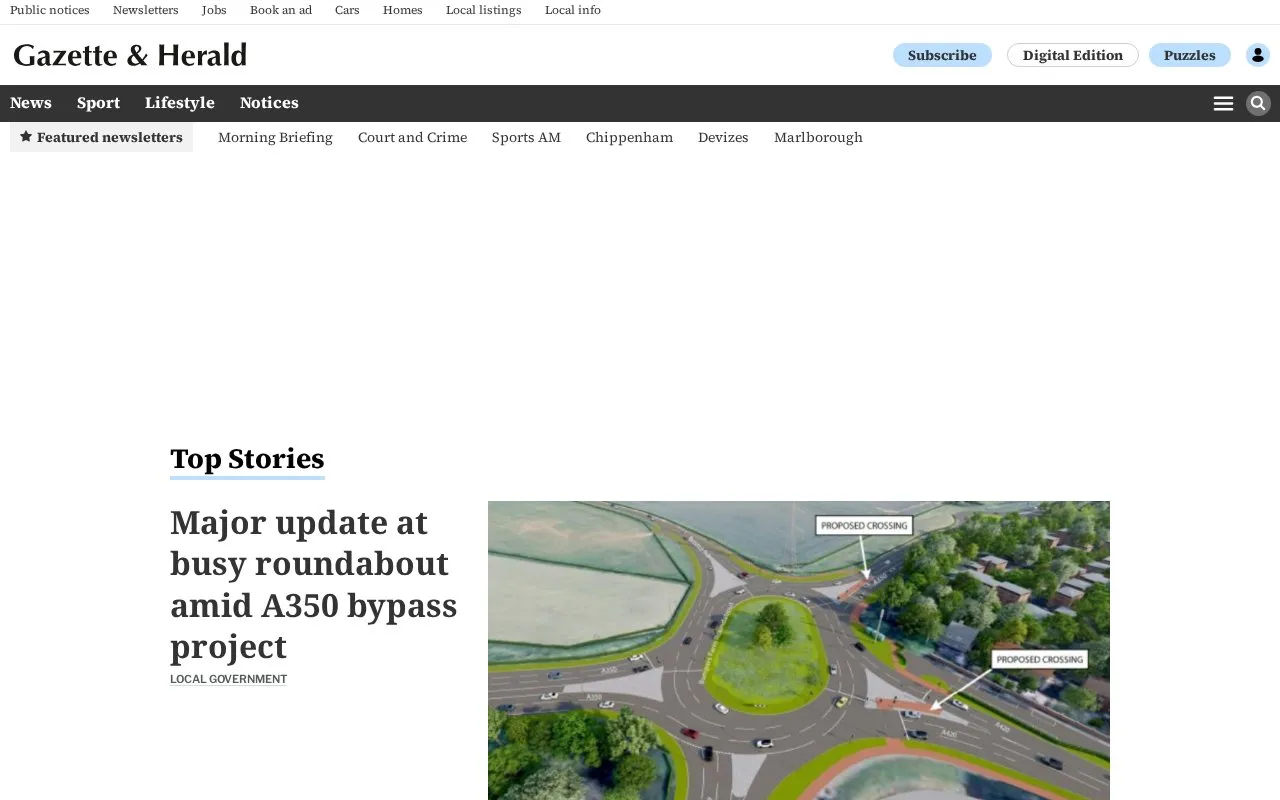Image resolution: width=1280 pixels, height=800 pixels.
Task: Click the Featured newsletters label
Action: [x=101, y=137]
